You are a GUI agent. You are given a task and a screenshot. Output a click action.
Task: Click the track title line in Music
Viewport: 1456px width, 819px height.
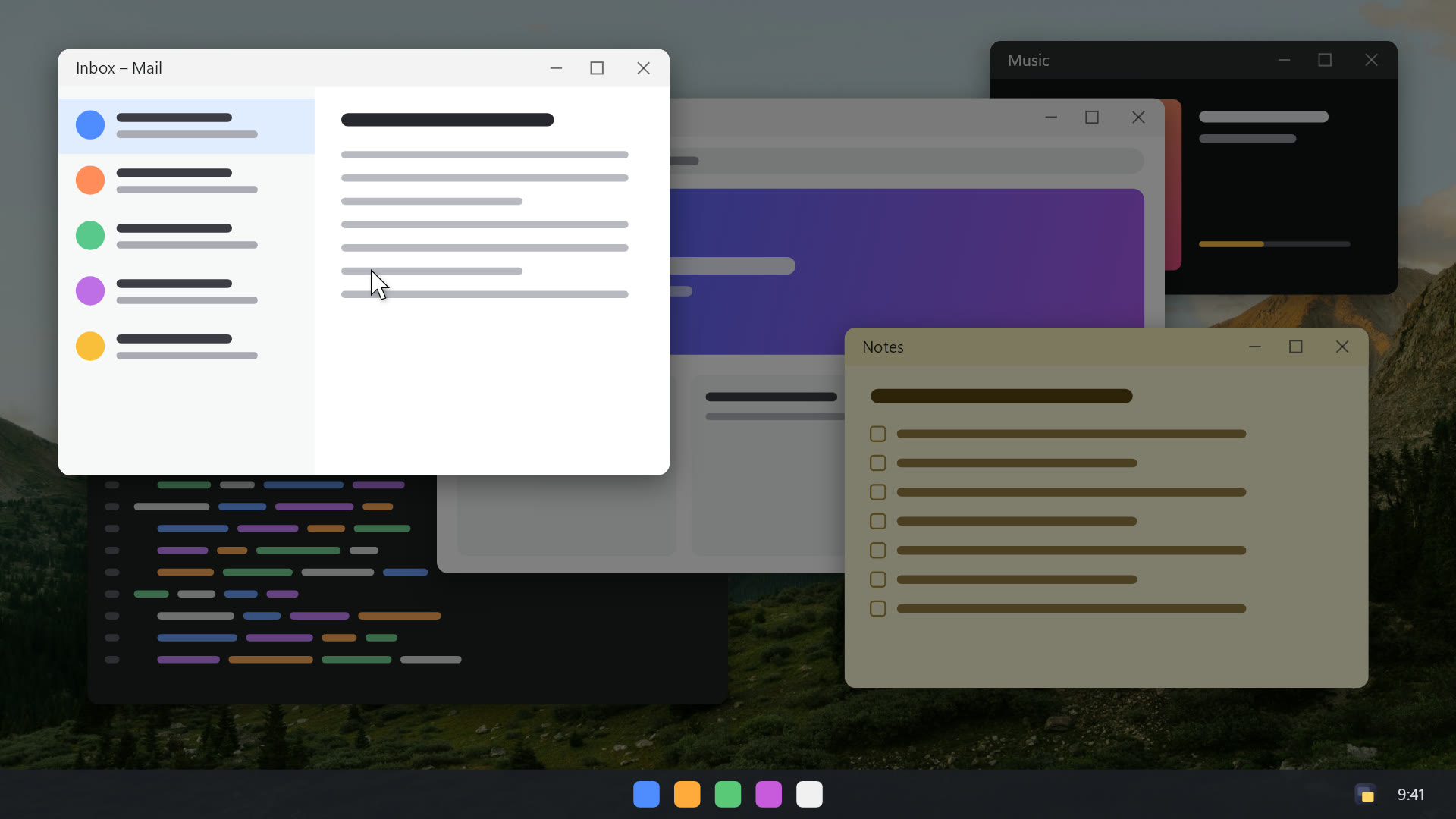tap(1263, 117)
